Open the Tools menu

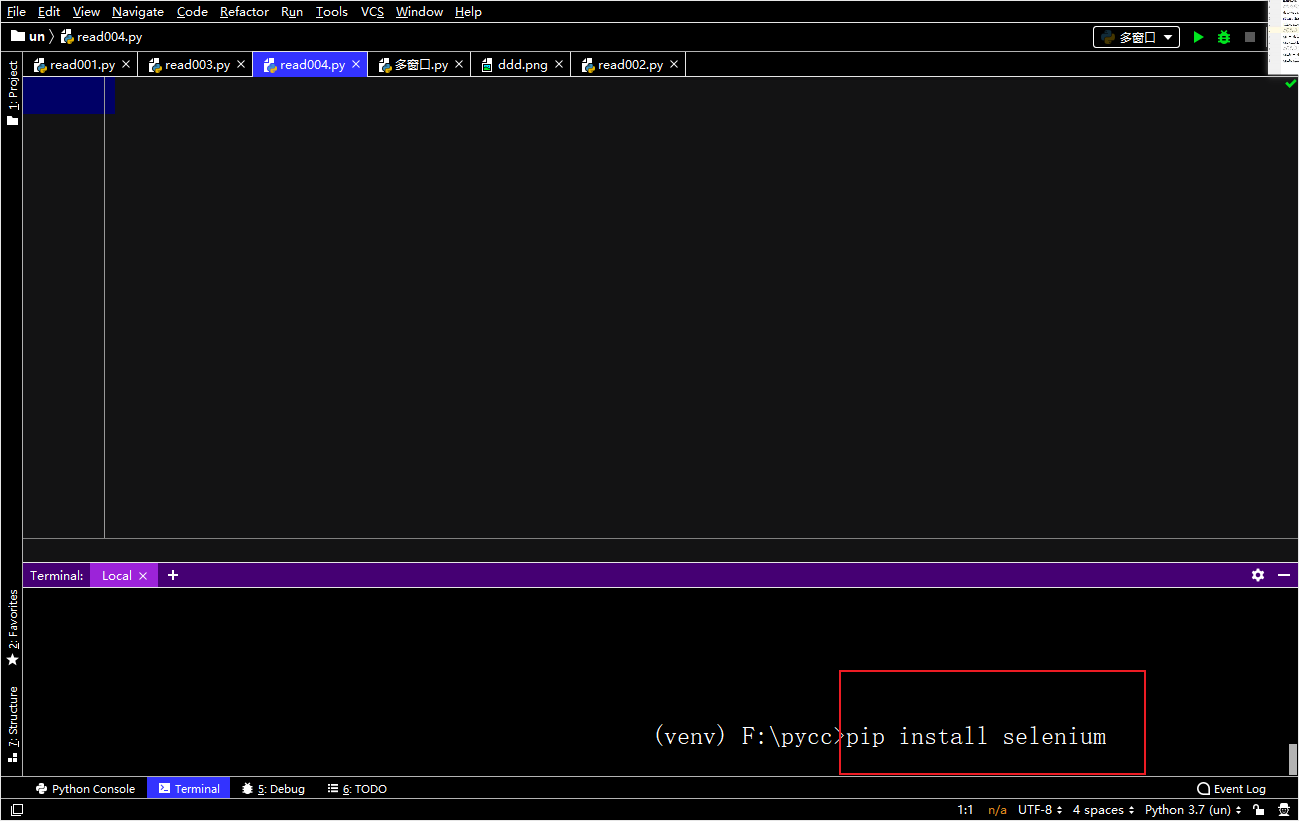332,12
